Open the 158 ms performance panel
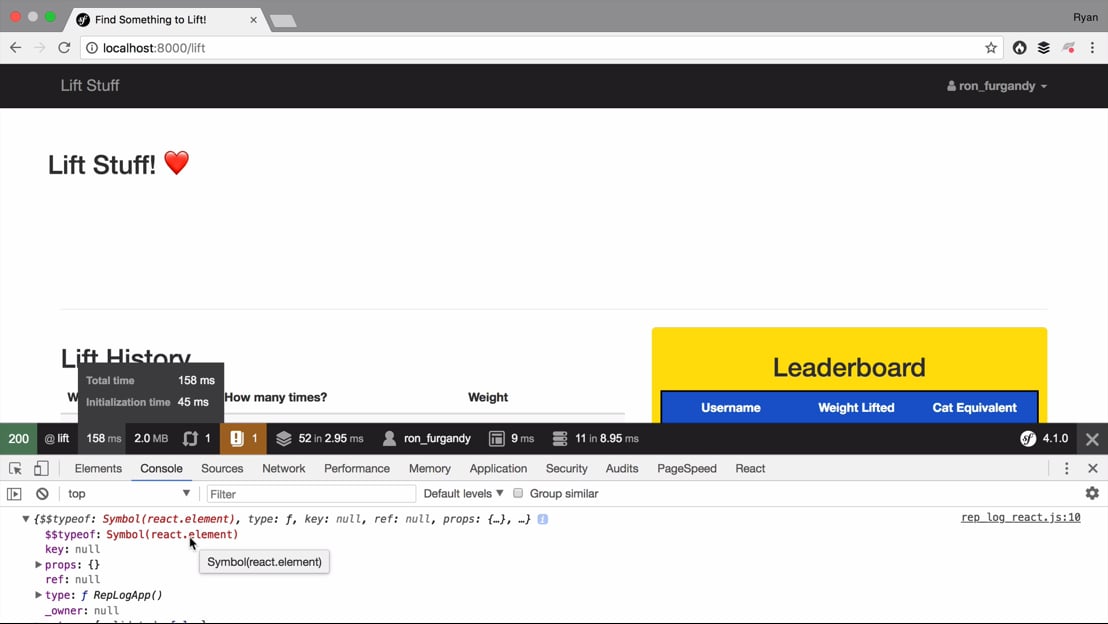Screen dimensions: 1108x624 [x=103, y=438]
